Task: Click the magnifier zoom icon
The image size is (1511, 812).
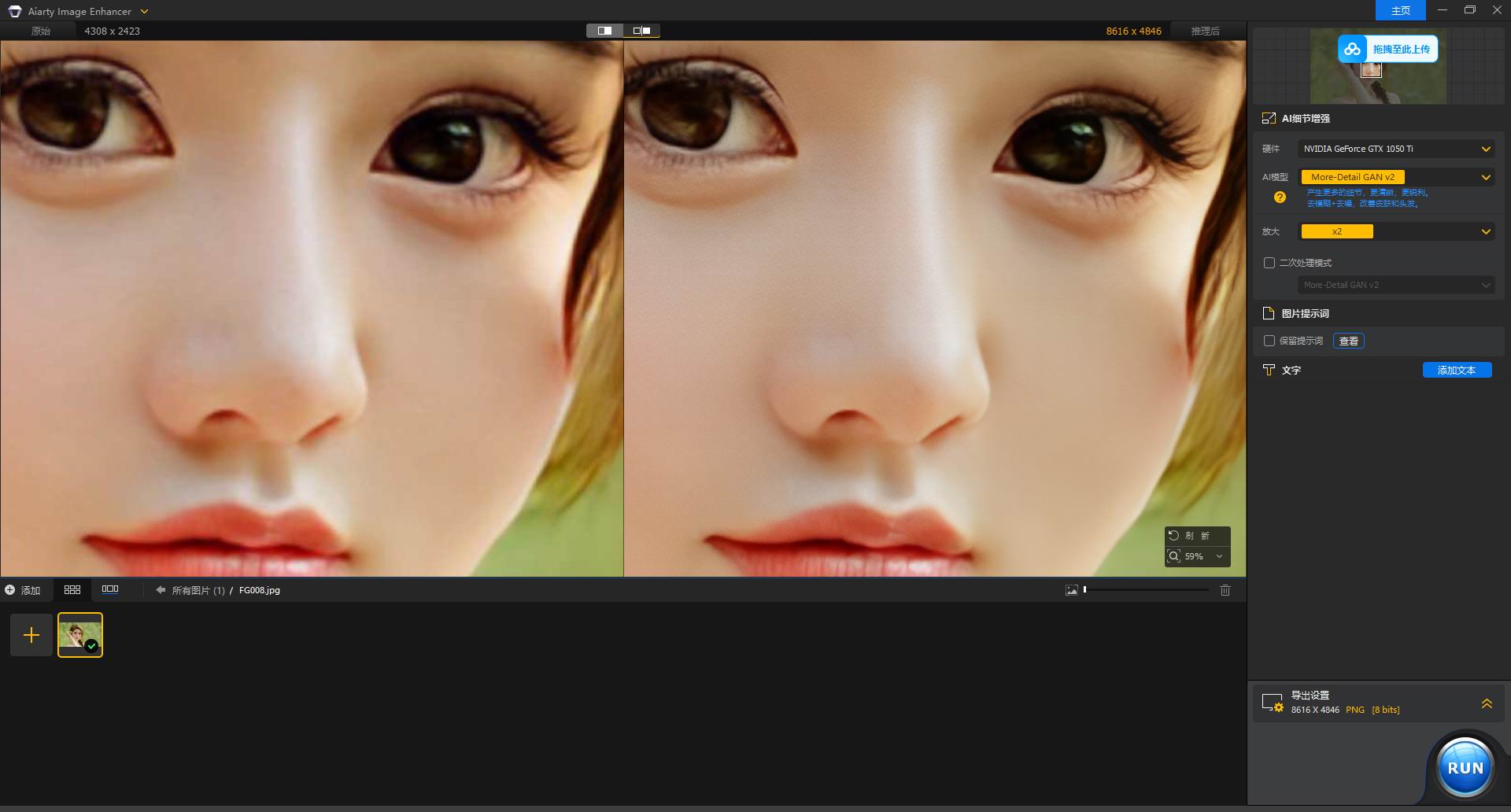Action: coord(1173,556)
